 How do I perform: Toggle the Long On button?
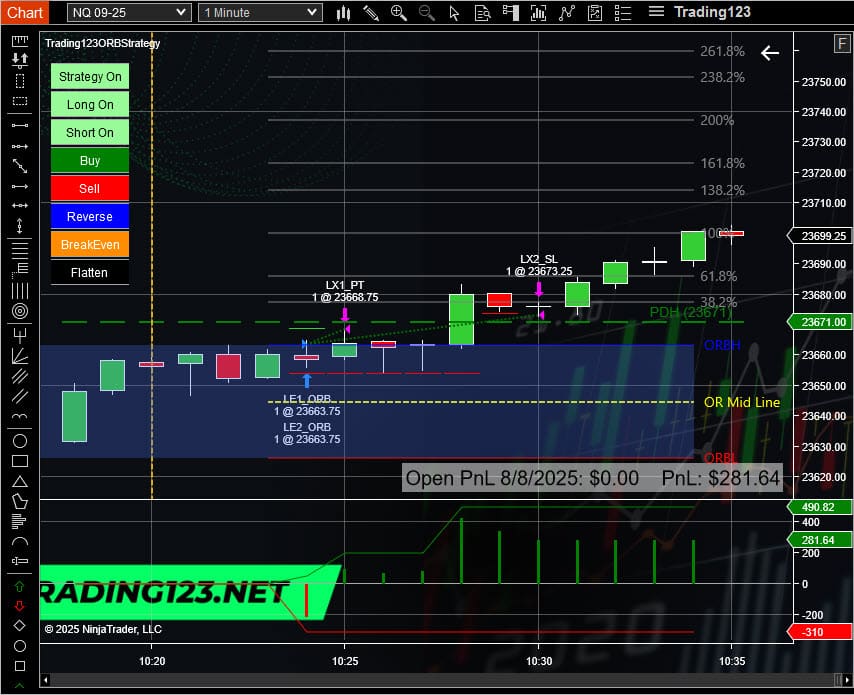click(x=90, y=105)
